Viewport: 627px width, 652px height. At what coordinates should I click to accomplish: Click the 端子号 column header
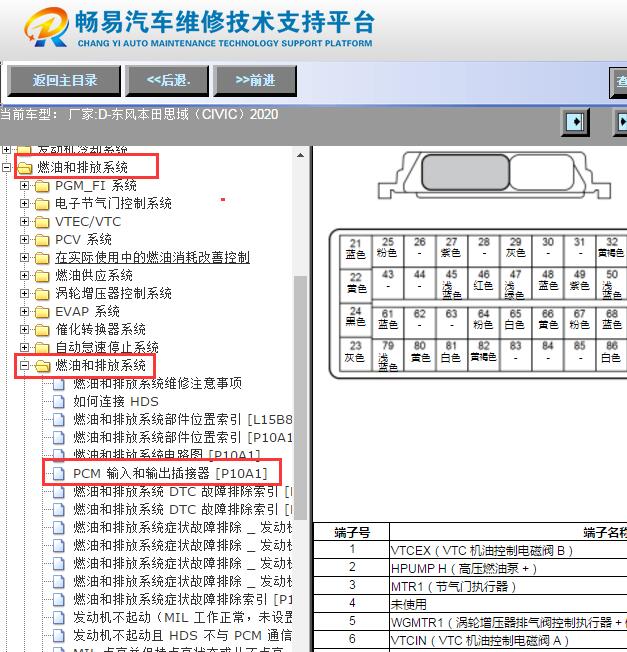[x=352, y=532]
